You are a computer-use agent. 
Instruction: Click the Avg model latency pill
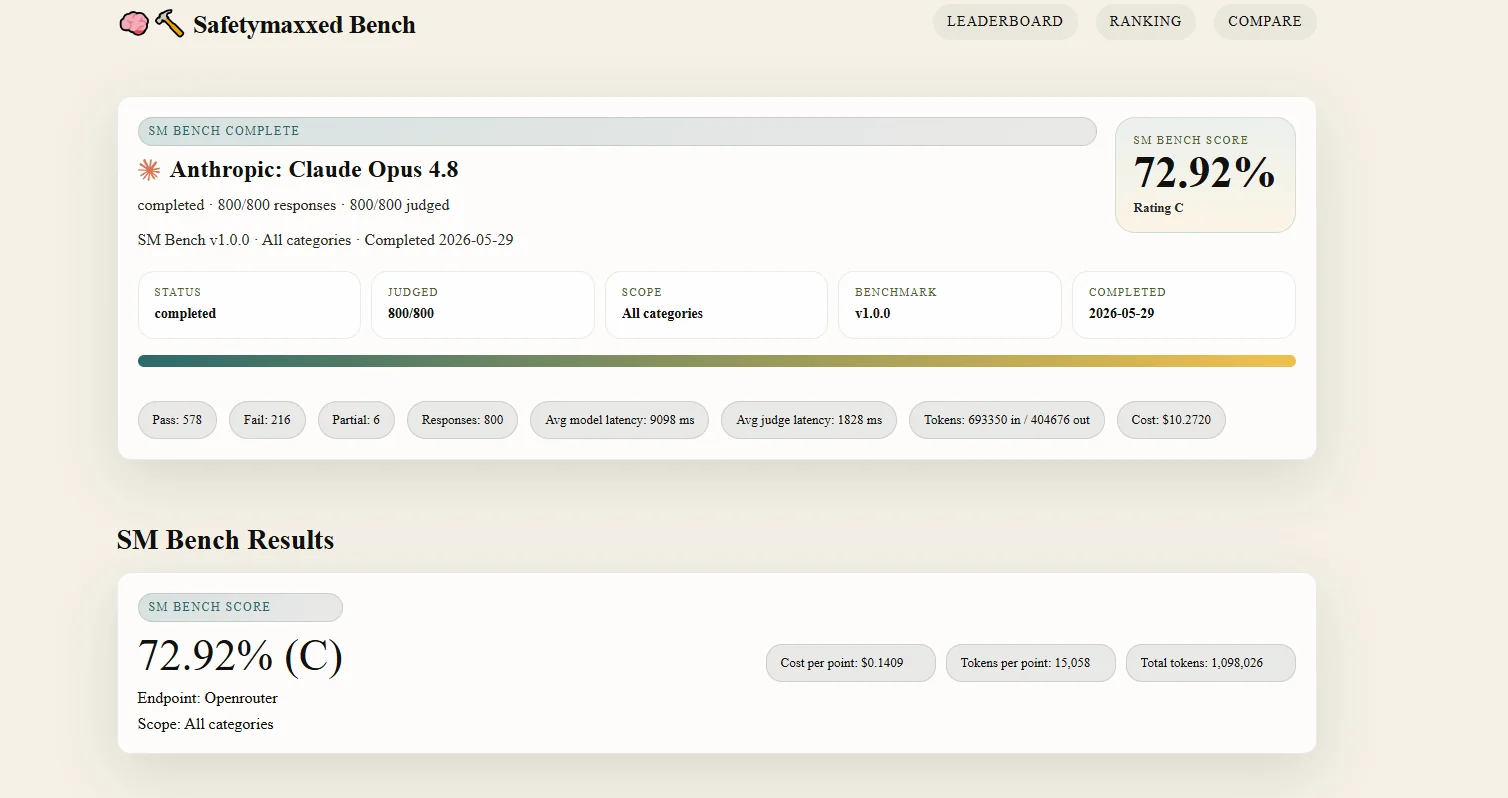(x=619, y=420)
